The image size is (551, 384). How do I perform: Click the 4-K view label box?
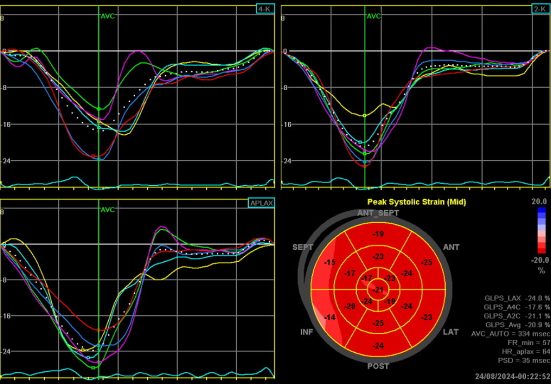coord(265,9)
